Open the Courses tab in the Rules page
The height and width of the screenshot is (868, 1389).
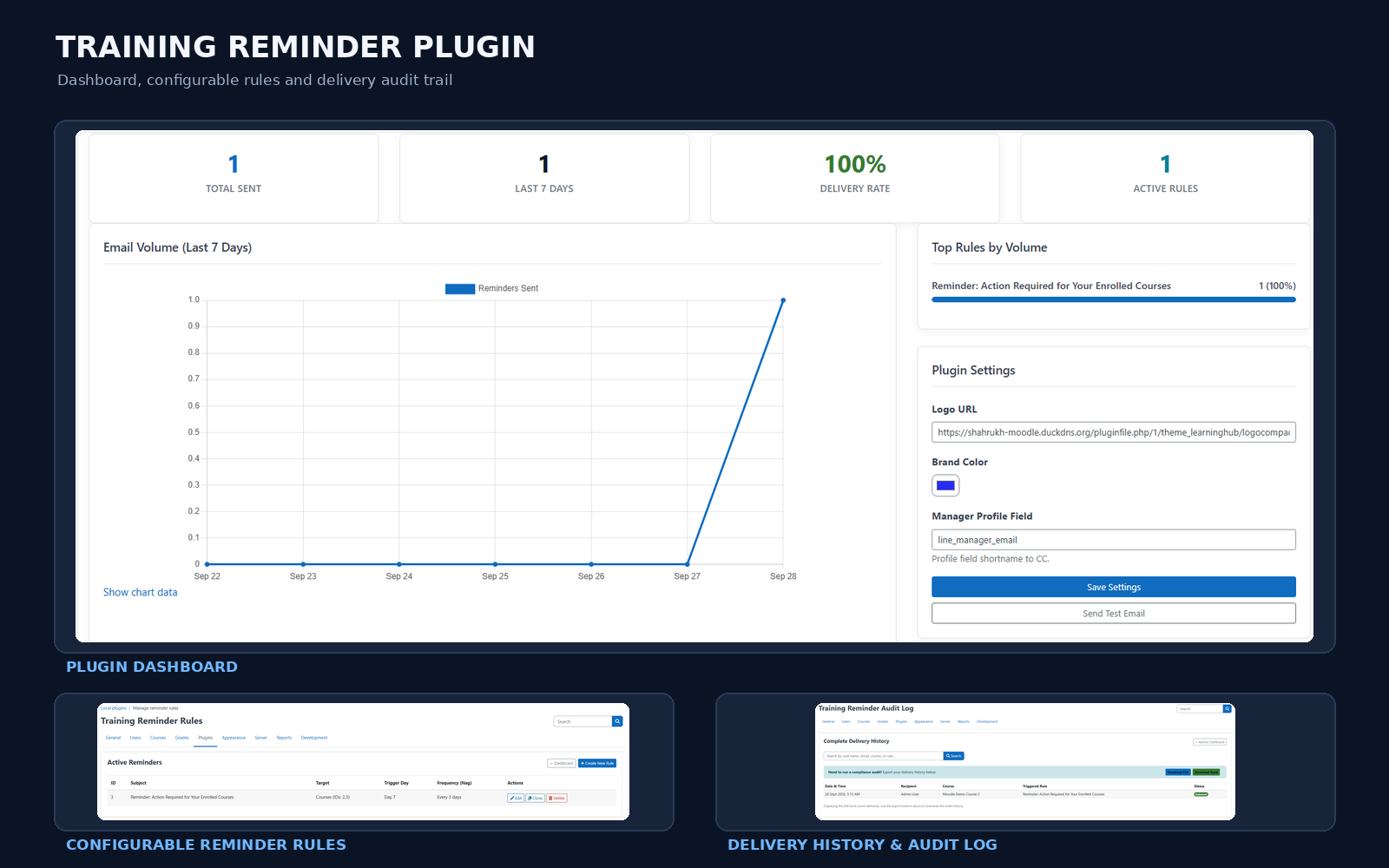coord(158,738)
